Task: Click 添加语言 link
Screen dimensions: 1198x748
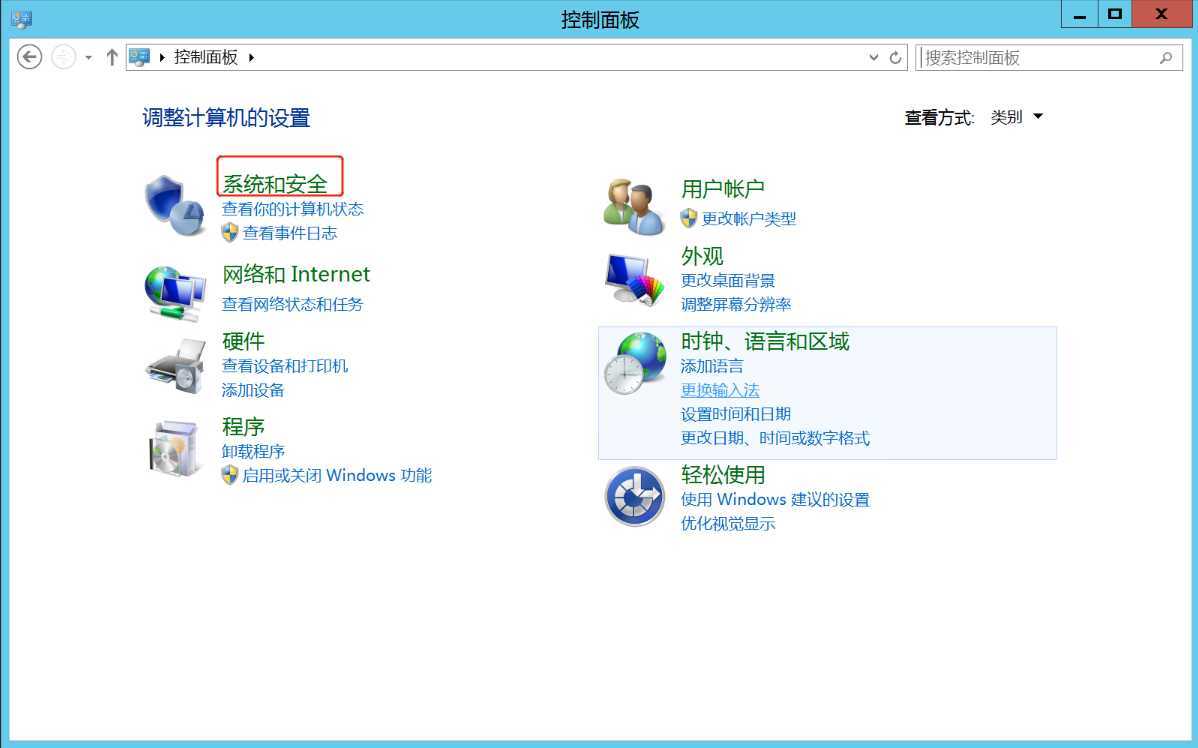Action: 712,366
